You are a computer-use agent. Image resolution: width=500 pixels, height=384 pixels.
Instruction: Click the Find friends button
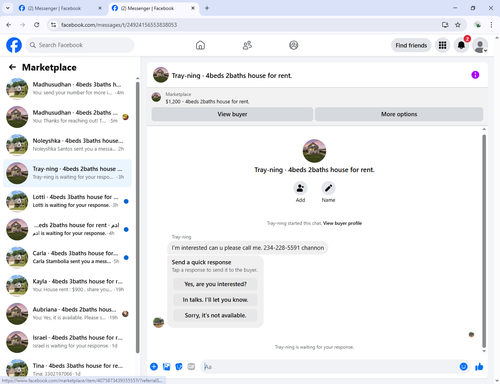tap(411, 45)
